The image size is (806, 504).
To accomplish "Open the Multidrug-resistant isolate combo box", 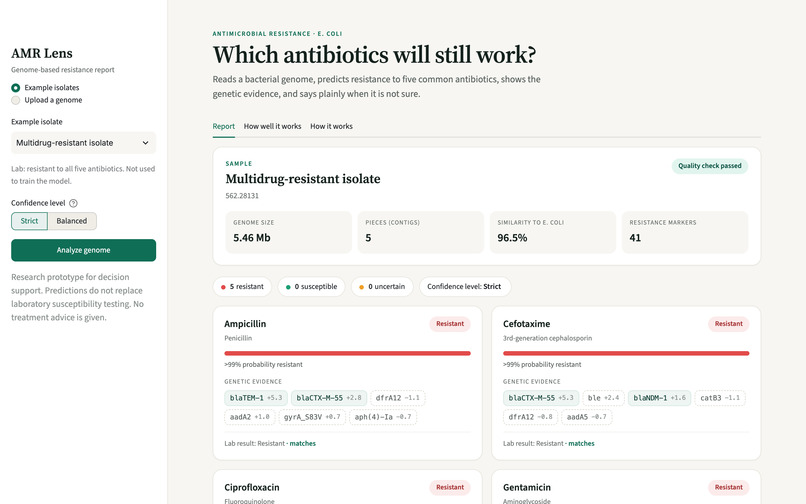I will point(83,143).
